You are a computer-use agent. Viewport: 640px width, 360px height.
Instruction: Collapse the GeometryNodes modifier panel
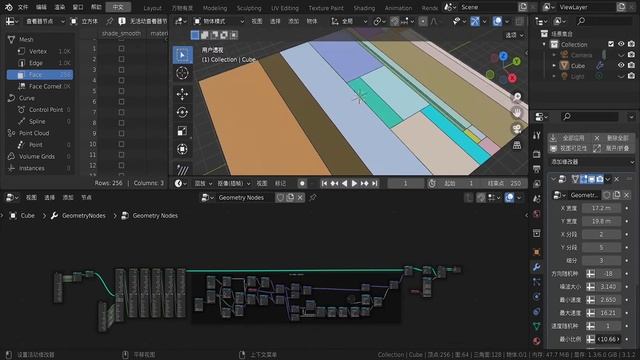[553, 179]
